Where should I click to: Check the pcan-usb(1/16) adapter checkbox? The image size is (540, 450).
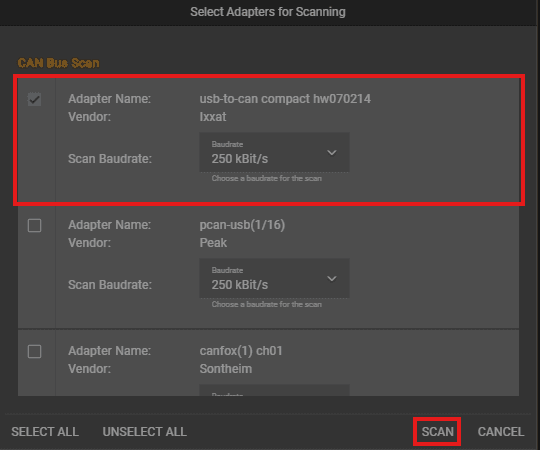(x=34, y=226)
